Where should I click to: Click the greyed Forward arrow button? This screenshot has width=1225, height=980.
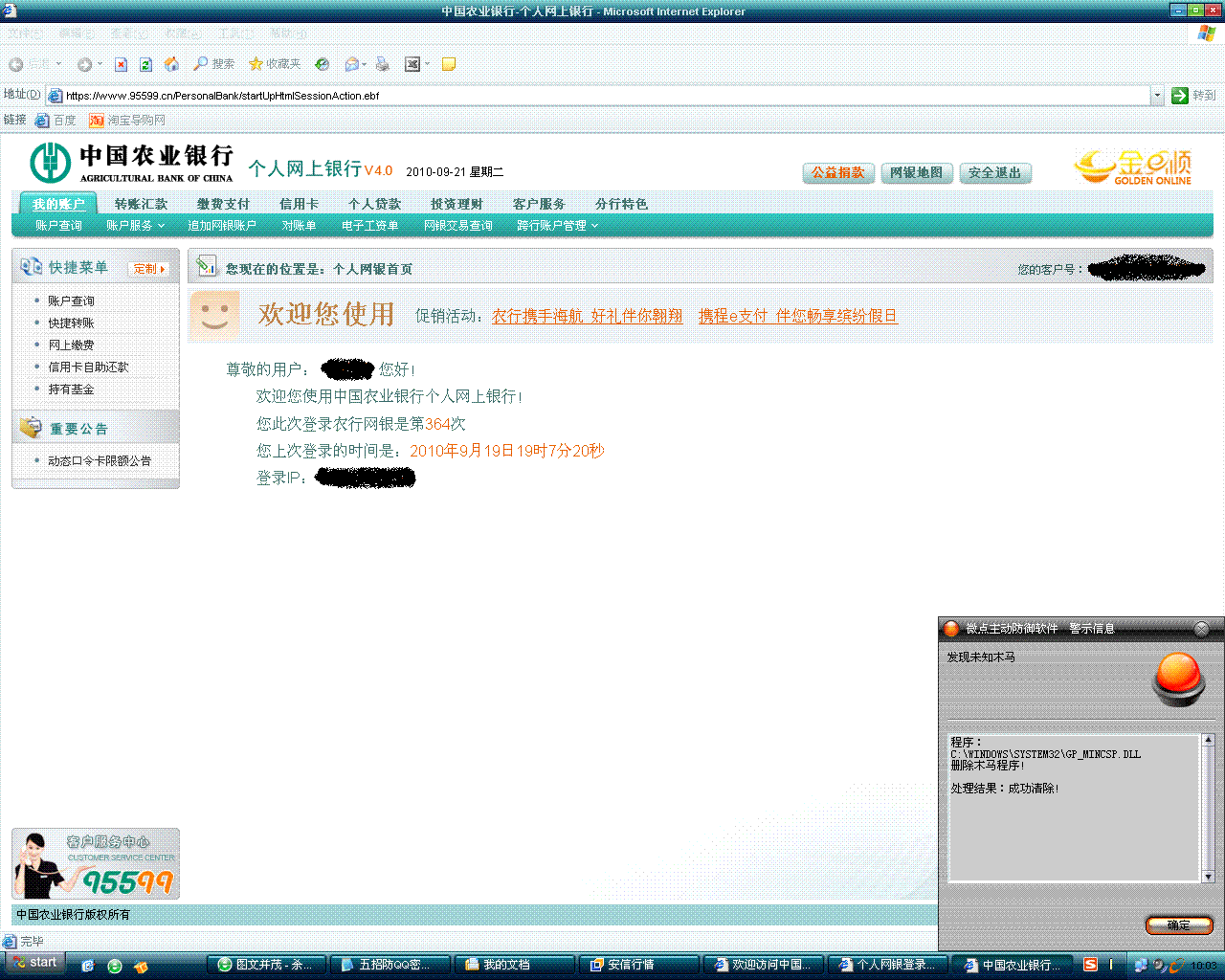click(85, 64)
